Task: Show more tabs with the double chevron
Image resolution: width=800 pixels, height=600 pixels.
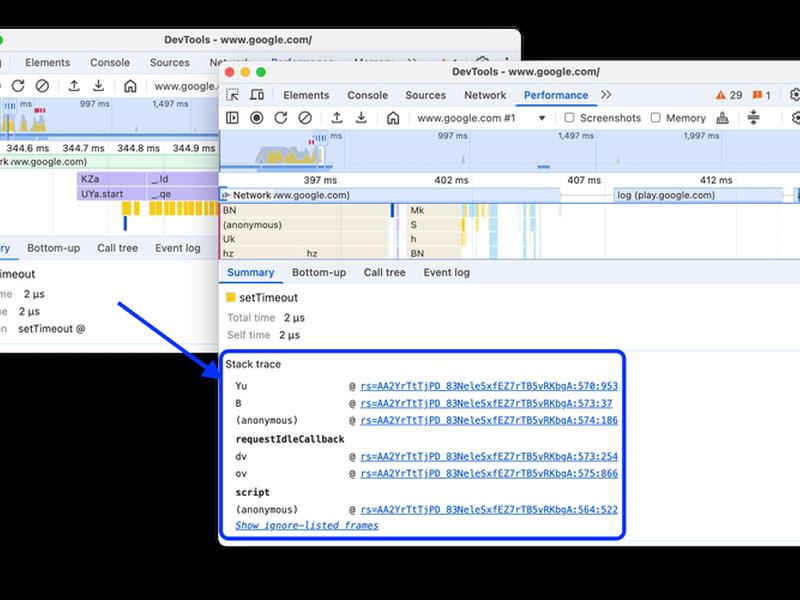Action: pyautogui.click(x=606, y=95)
